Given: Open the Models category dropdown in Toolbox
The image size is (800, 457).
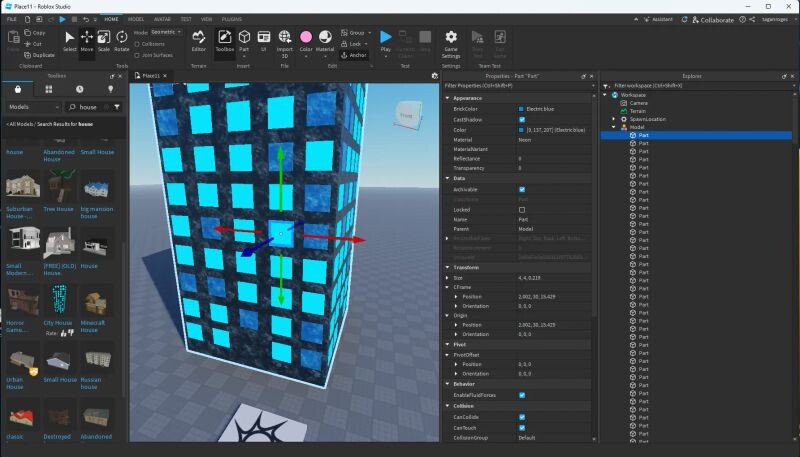Looking at the screenshot, I should (36, 106).
